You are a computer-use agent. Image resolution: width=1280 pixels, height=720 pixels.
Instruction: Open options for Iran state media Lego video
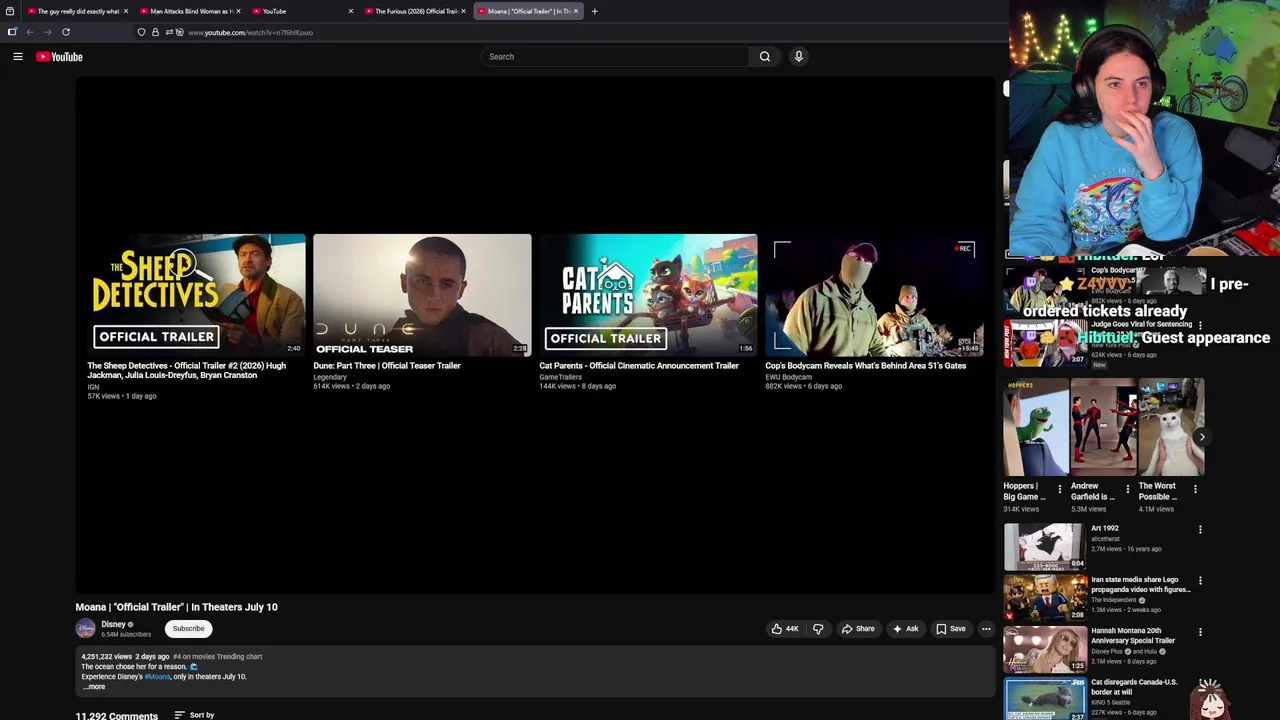coord(1200,581)
